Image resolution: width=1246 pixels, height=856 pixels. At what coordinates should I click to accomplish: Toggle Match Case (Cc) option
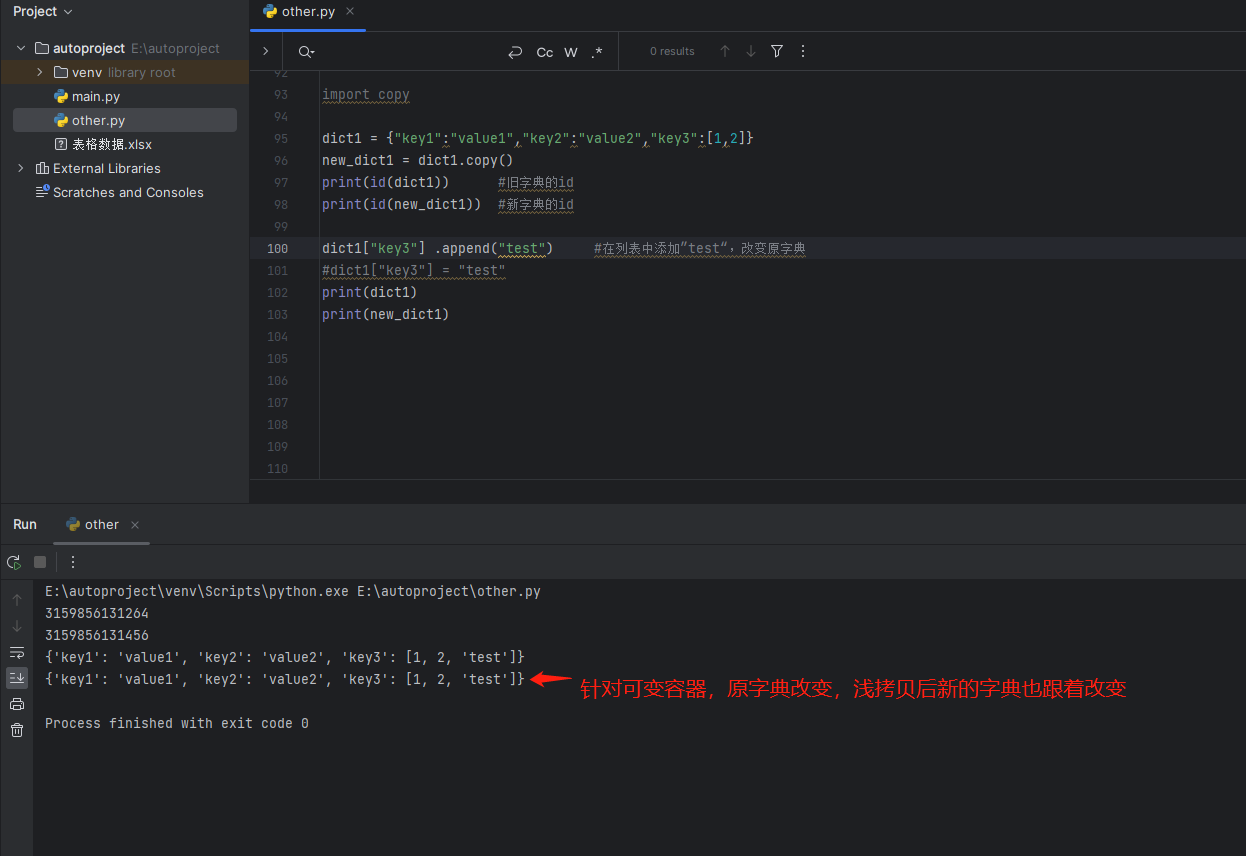point(545,52)
